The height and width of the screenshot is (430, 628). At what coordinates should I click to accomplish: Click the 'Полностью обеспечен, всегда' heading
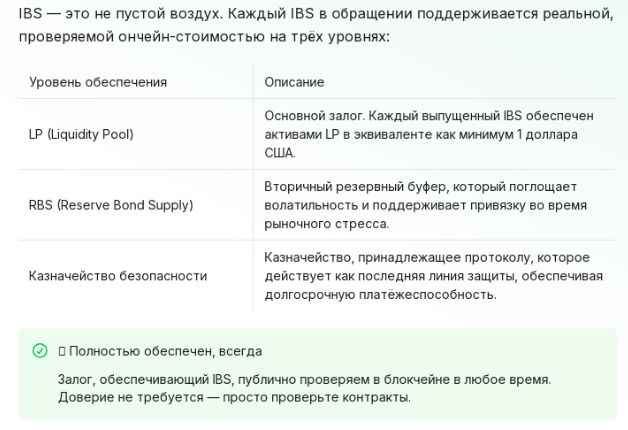[x=165, y=351]
